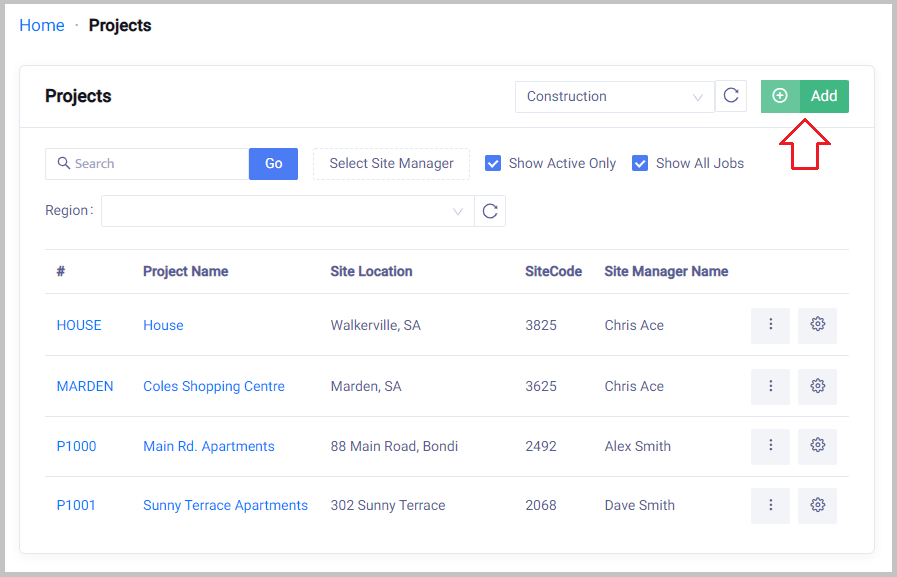Go to Home breadcrumb link
The width and height of the screenshot is (897, 577).
(x=42, y=25)
